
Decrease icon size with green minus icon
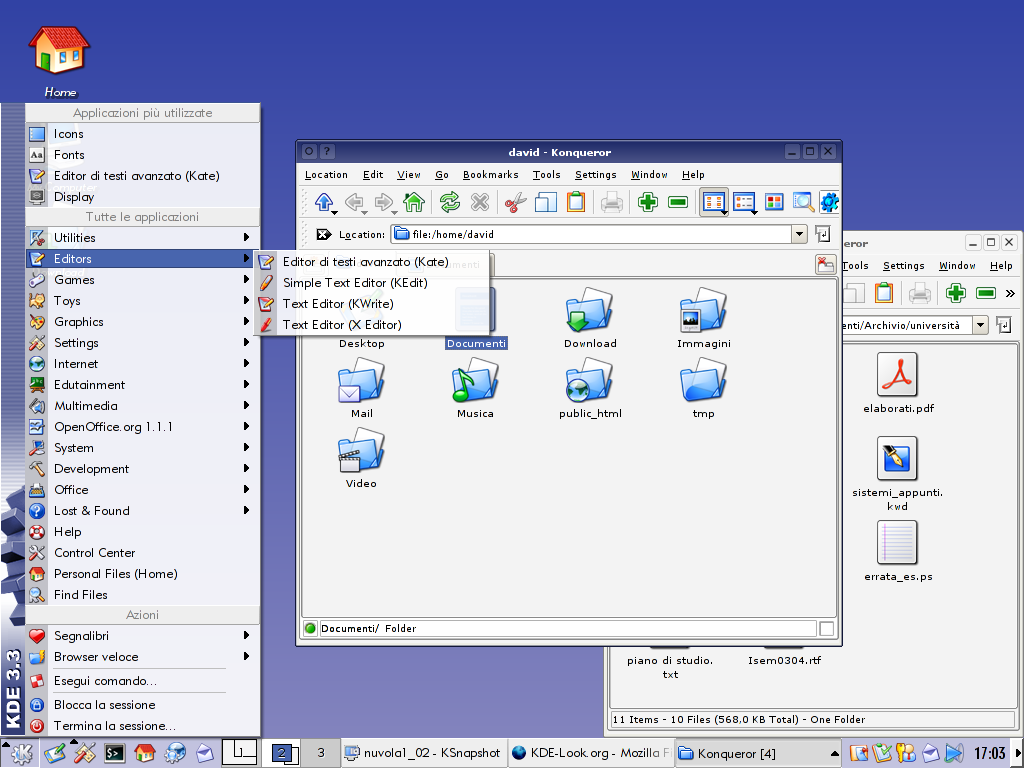[678, 202]
